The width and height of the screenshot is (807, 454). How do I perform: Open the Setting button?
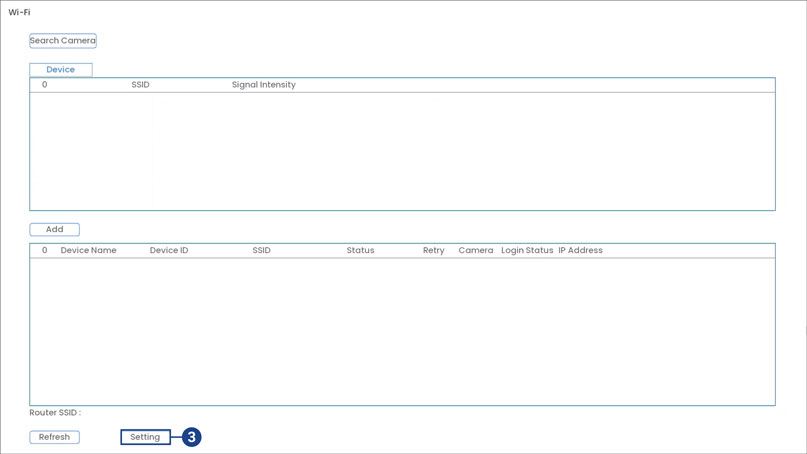coord(145,437)
